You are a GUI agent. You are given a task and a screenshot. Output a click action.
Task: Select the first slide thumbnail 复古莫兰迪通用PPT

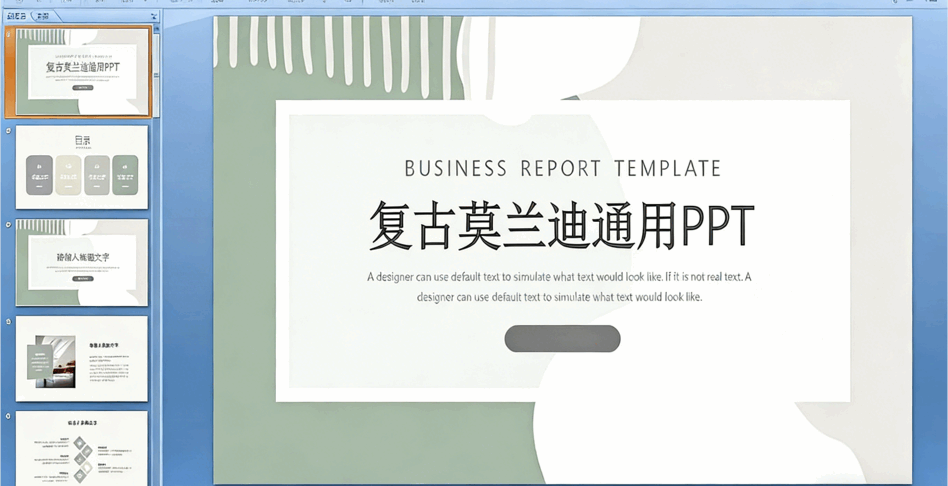[82, 72]
